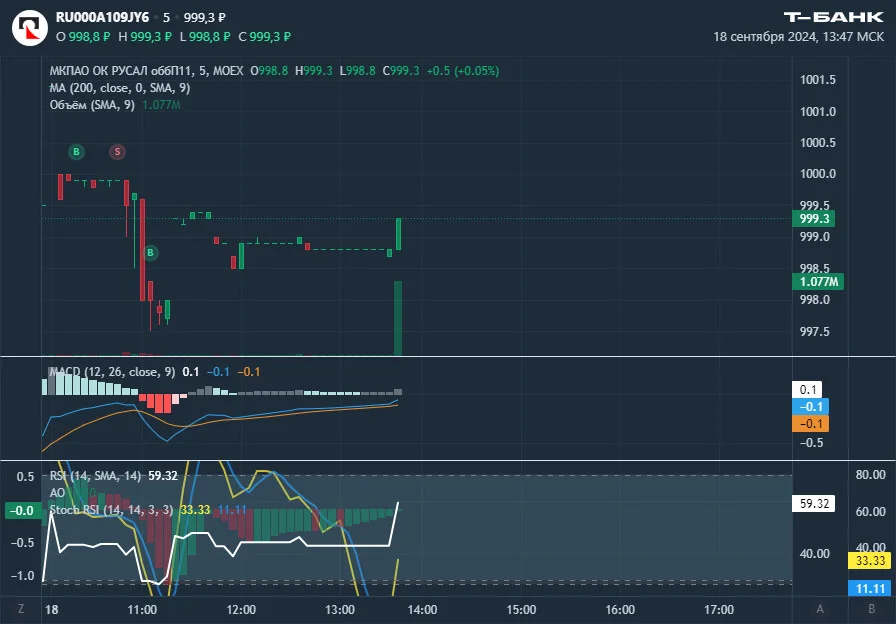This screenshot has width=896, height=624.
Task: Select the ticker RU000A109JY6
Action: 102,17
